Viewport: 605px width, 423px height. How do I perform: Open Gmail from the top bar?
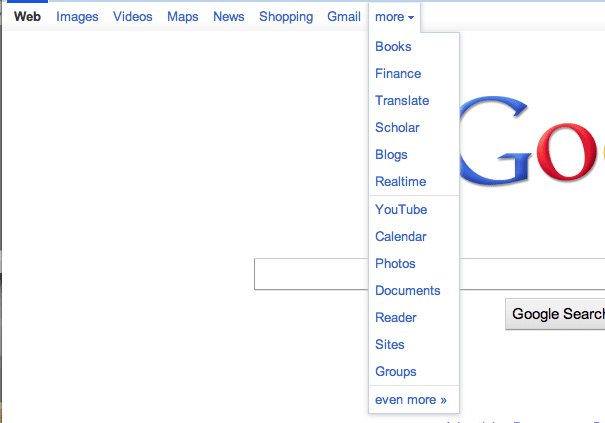[x=344, y=17]
